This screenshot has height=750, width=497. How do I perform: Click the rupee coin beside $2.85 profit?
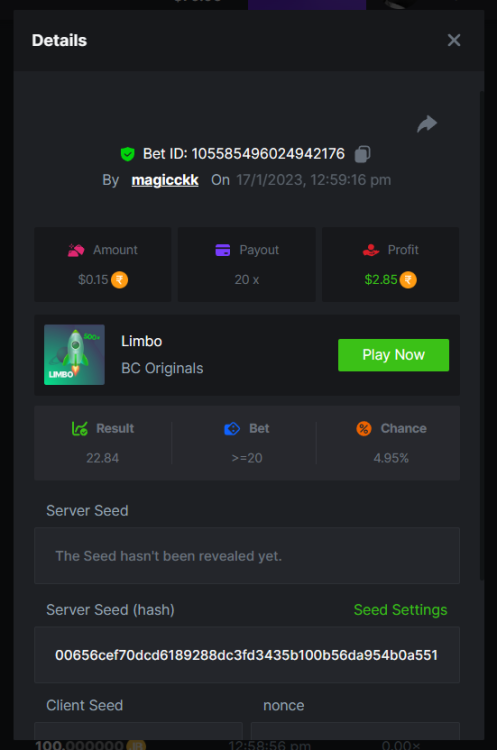408,280
